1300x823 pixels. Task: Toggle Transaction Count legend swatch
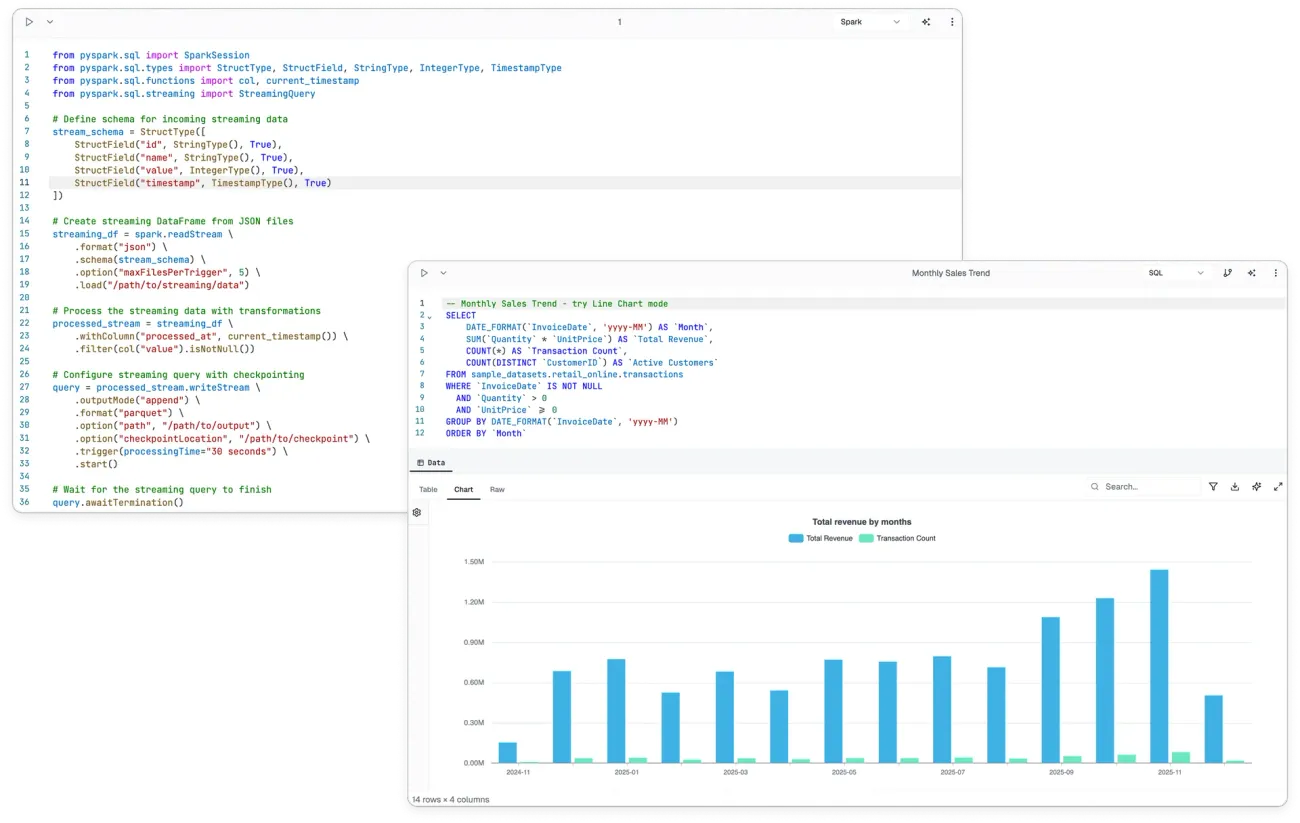866,538
